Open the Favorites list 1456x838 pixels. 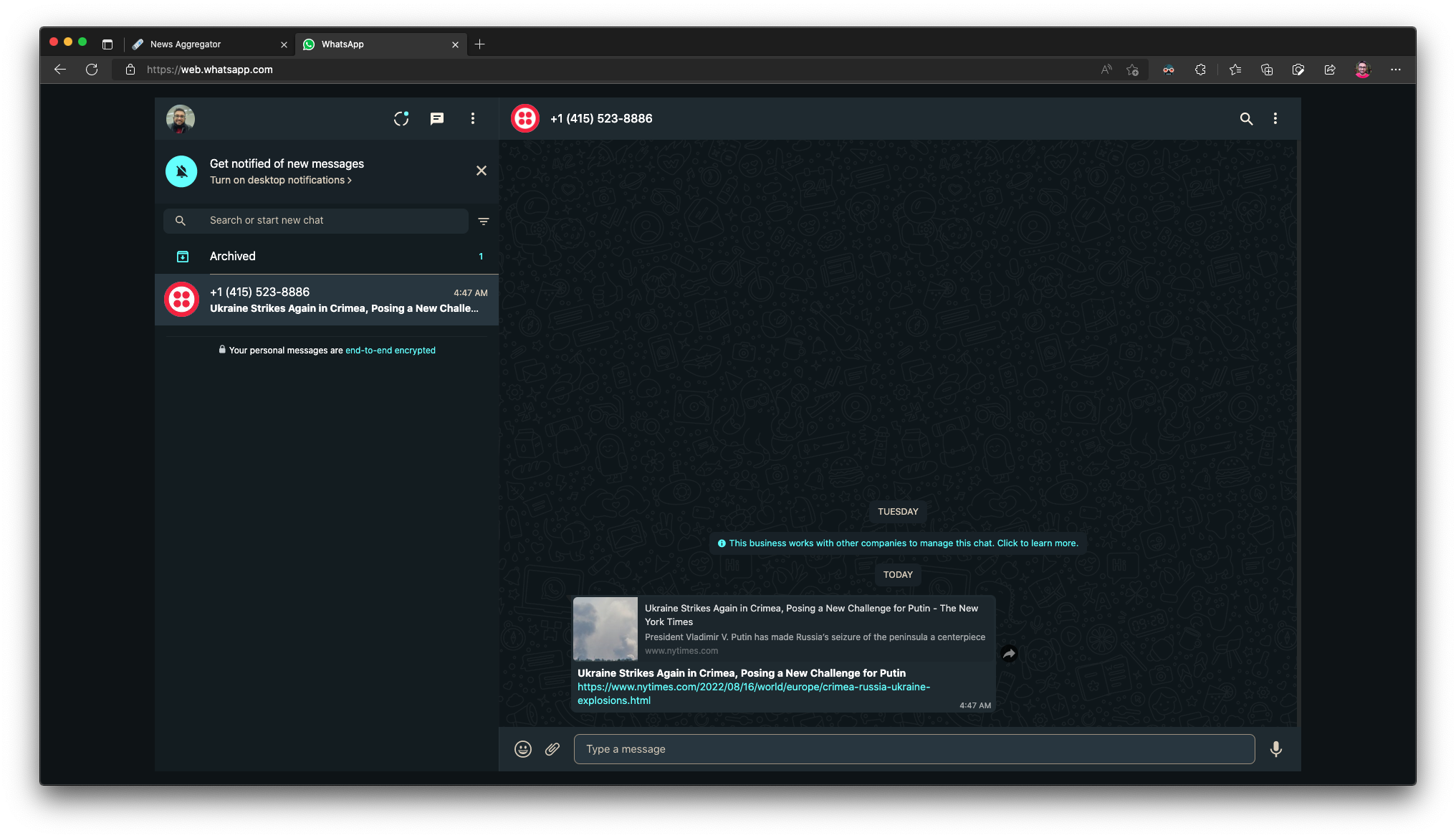click(x=1235, y=70)
